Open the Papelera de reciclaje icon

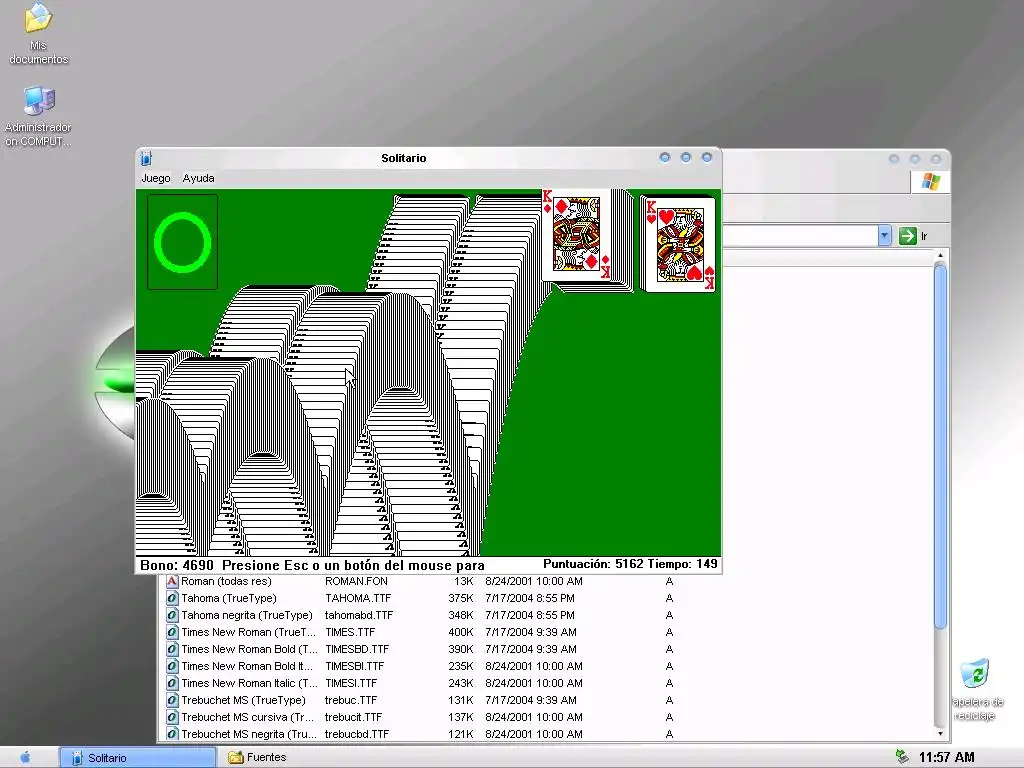976,690
